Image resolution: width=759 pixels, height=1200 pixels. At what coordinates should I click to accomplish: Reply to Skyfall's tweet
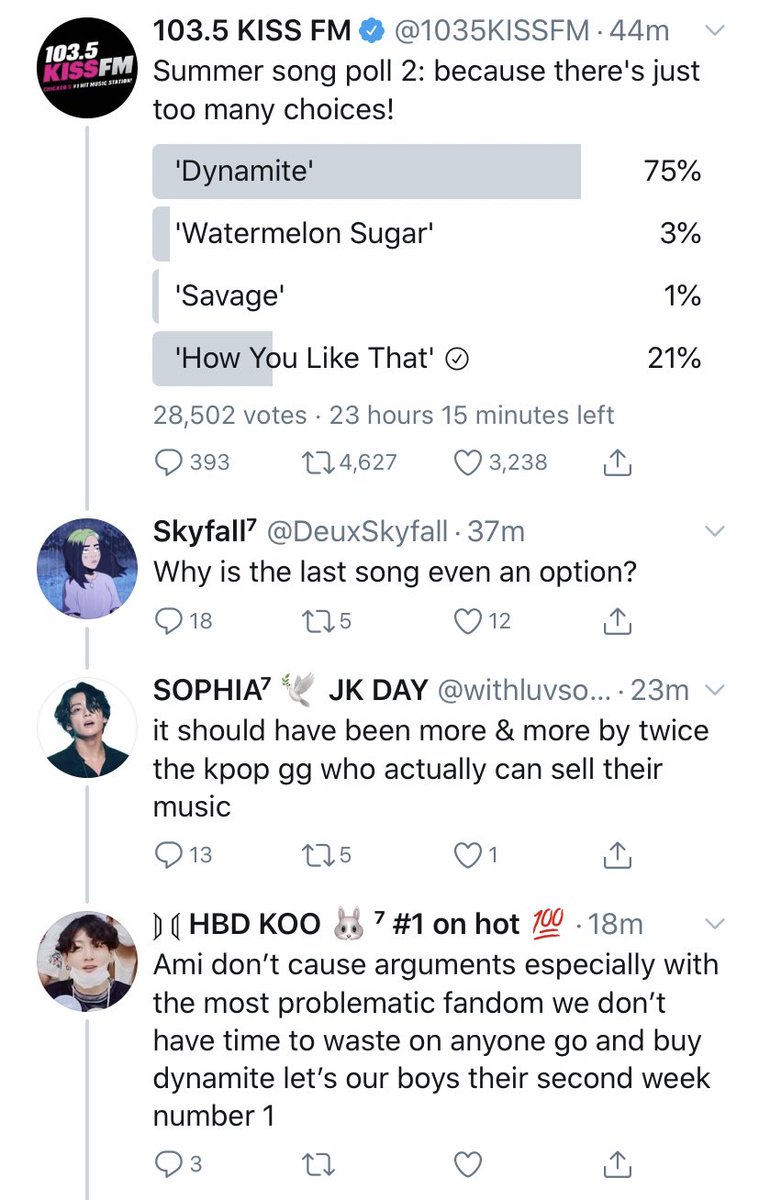[x=185, y=621]
